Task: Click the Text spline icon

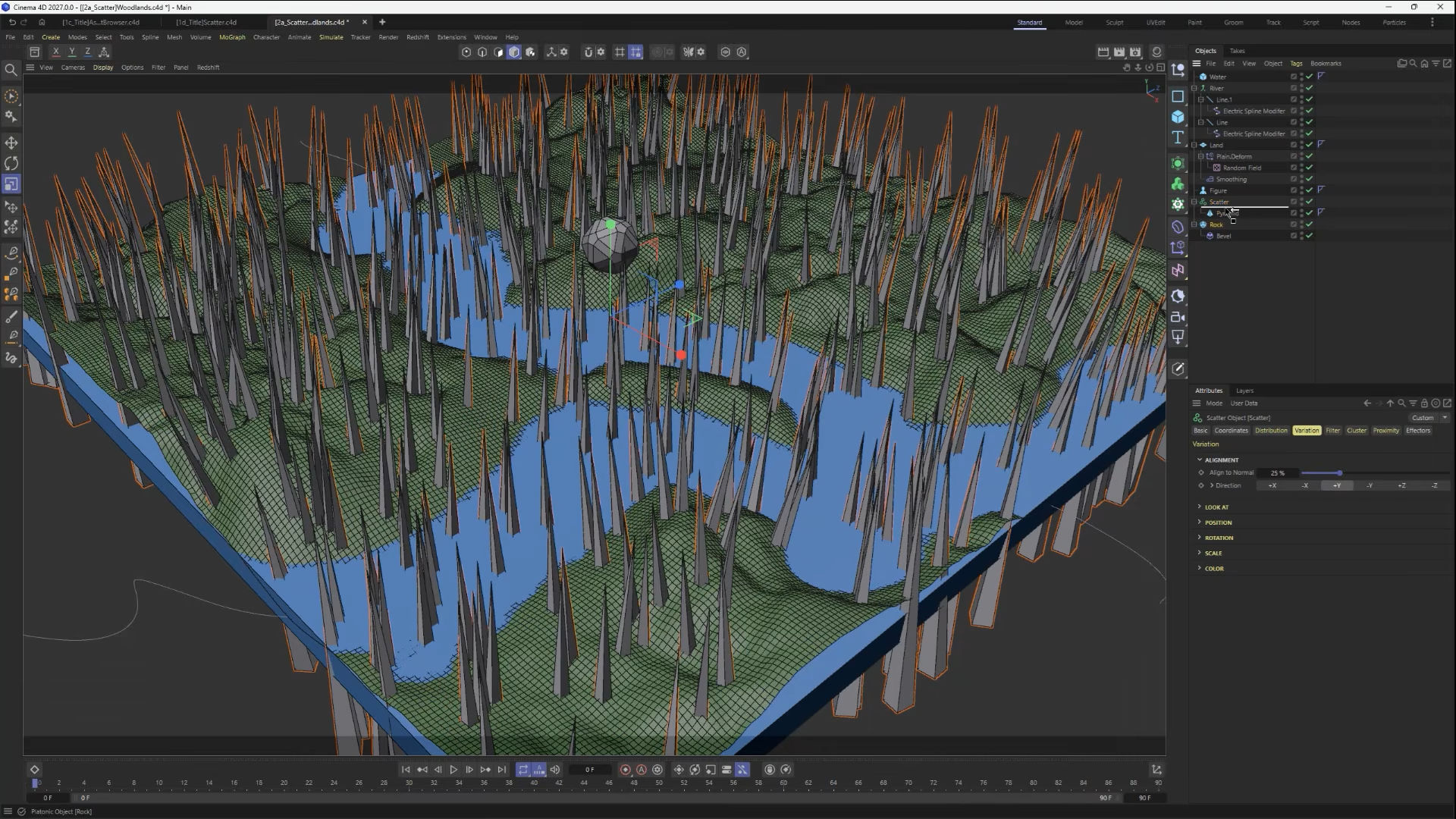Action: pos(1178,137)
